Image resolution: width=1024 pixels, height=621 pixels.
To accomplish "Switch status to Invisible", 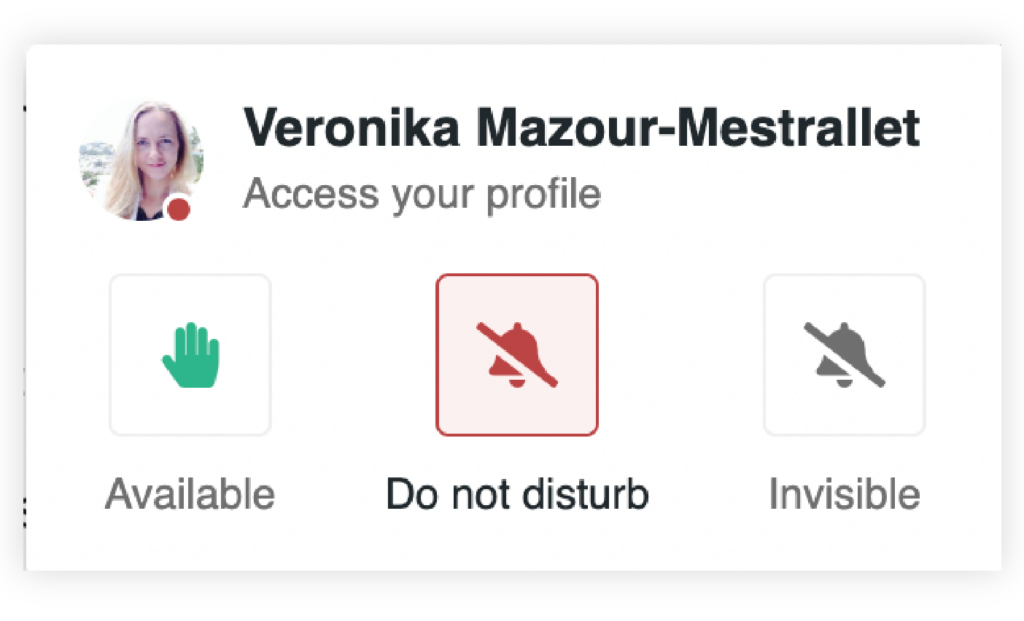I will (844, 356).
